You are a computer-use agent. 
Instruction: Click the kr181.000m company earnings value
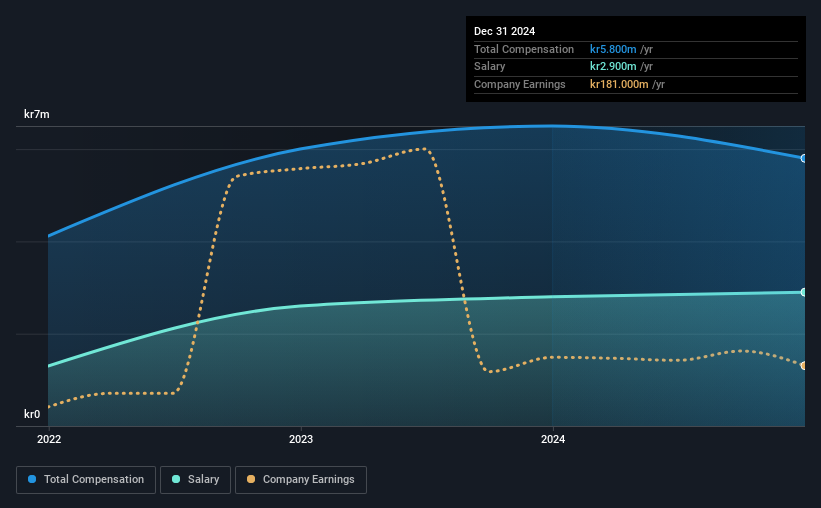pos(619,84)
